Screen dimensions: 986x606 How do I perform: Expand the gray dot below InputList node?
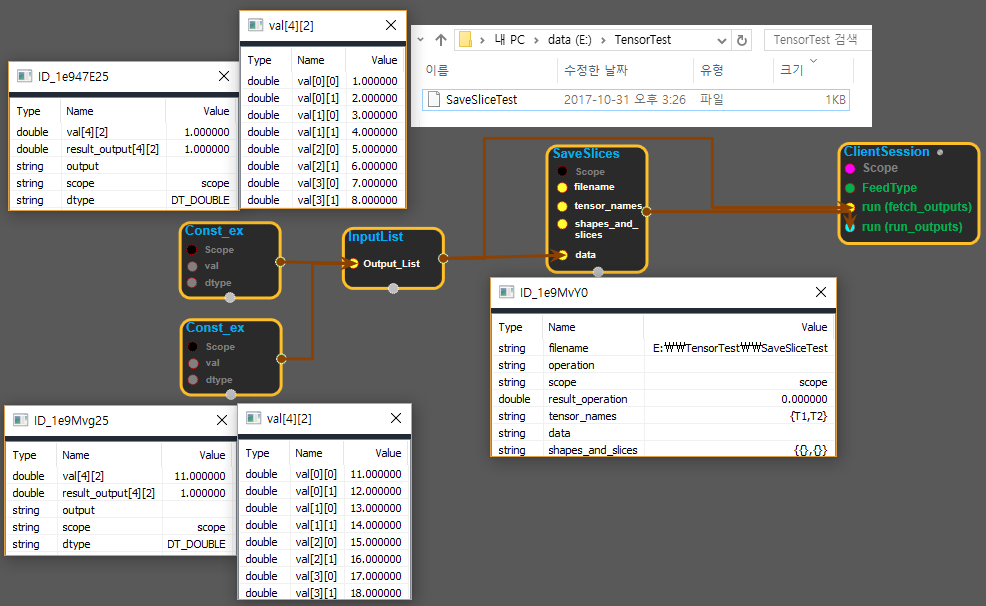[x=393, y=288]
